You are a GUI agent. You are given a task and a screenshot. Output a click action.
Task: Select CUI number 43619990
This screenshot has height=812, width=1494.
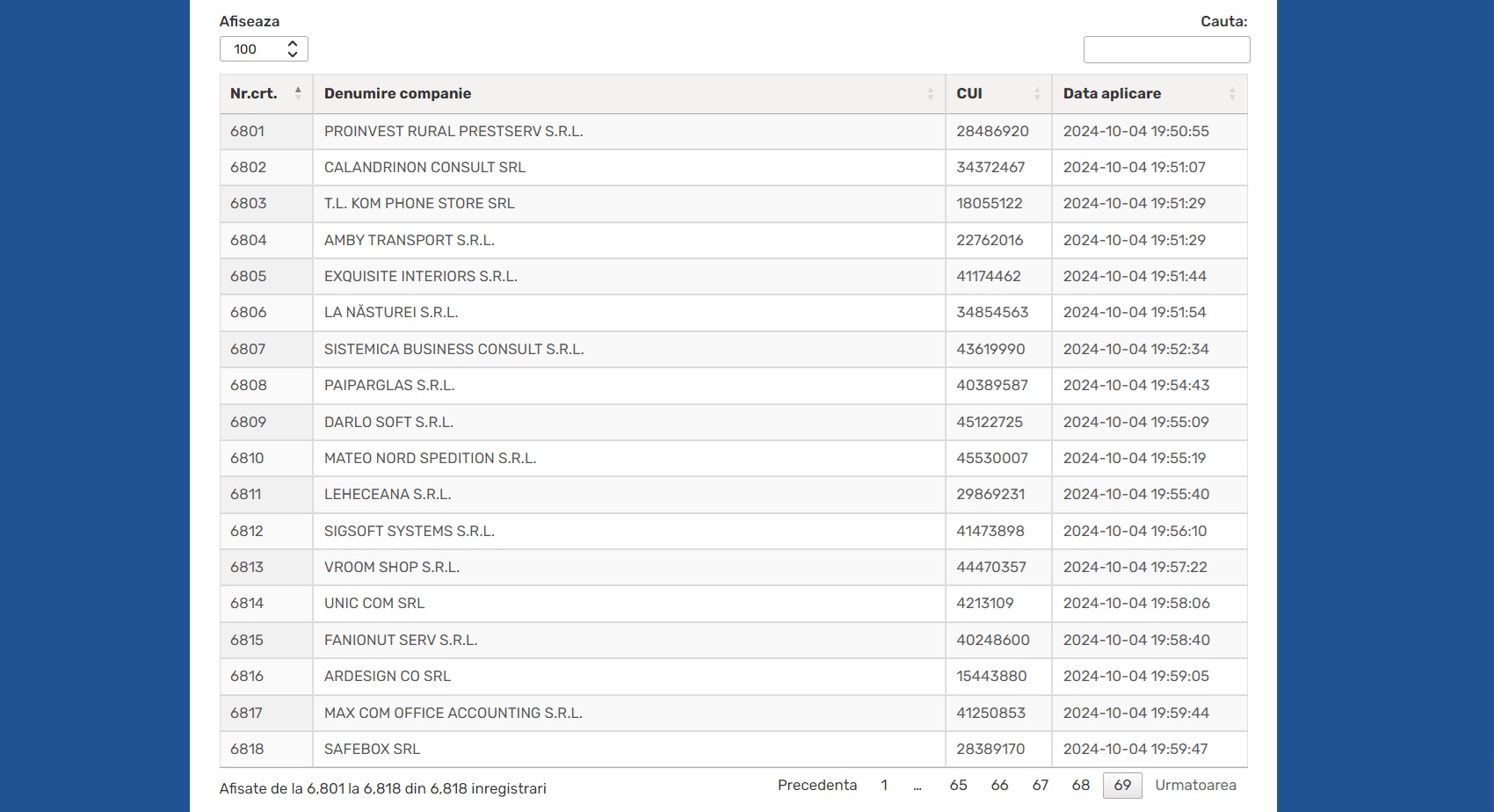(990, 350)
